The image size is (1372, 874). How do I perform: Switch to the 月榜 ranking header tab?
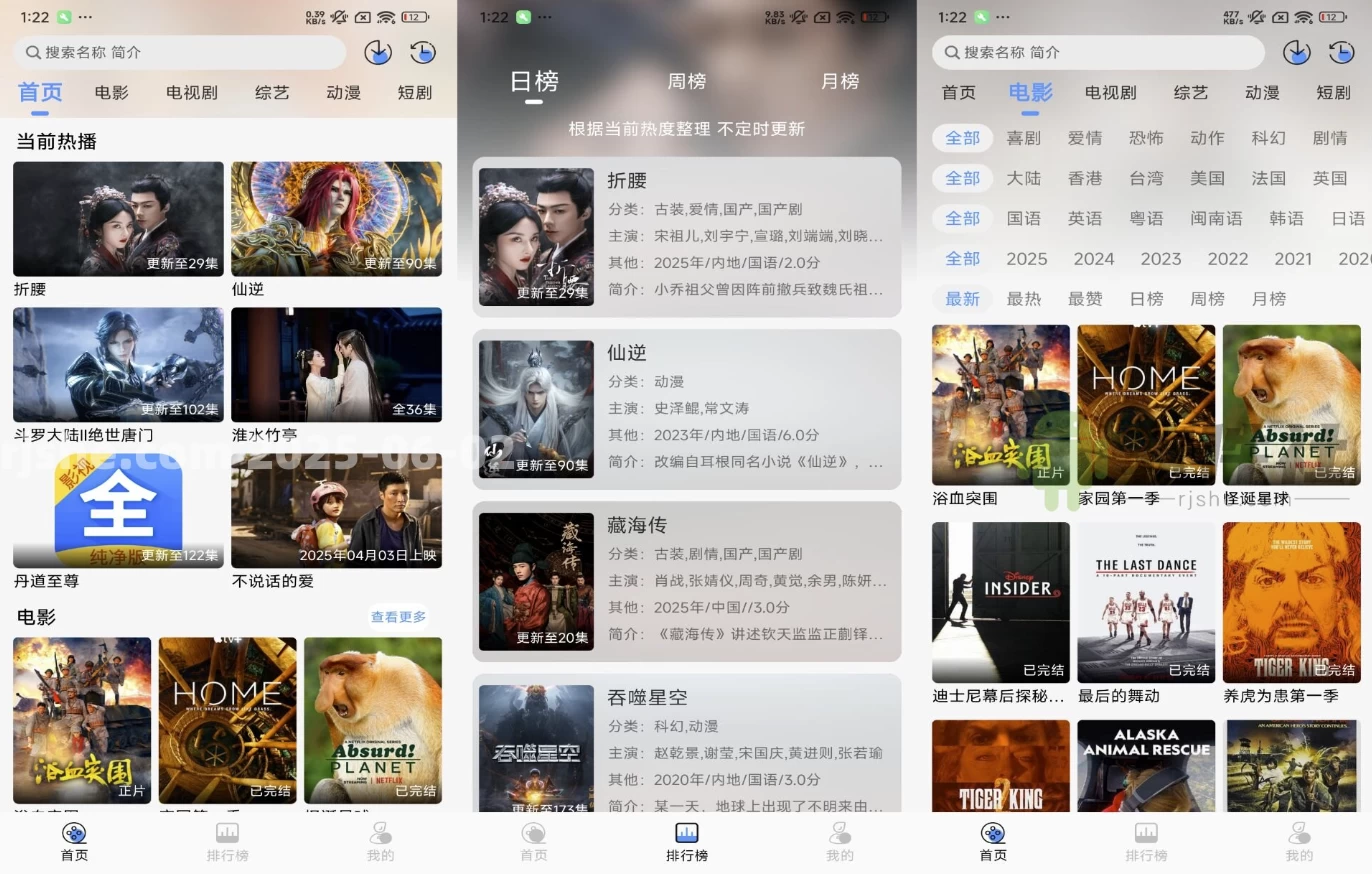840,81
